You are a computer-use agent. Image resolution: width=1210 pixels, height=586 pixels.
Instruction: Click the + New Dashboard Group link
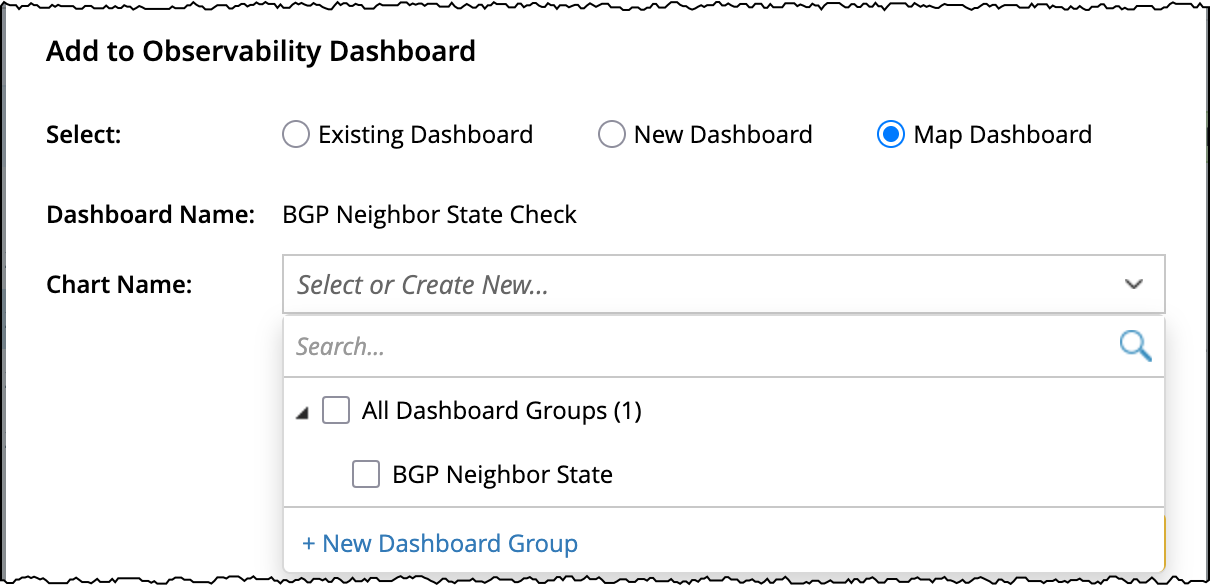coord(440,544)
